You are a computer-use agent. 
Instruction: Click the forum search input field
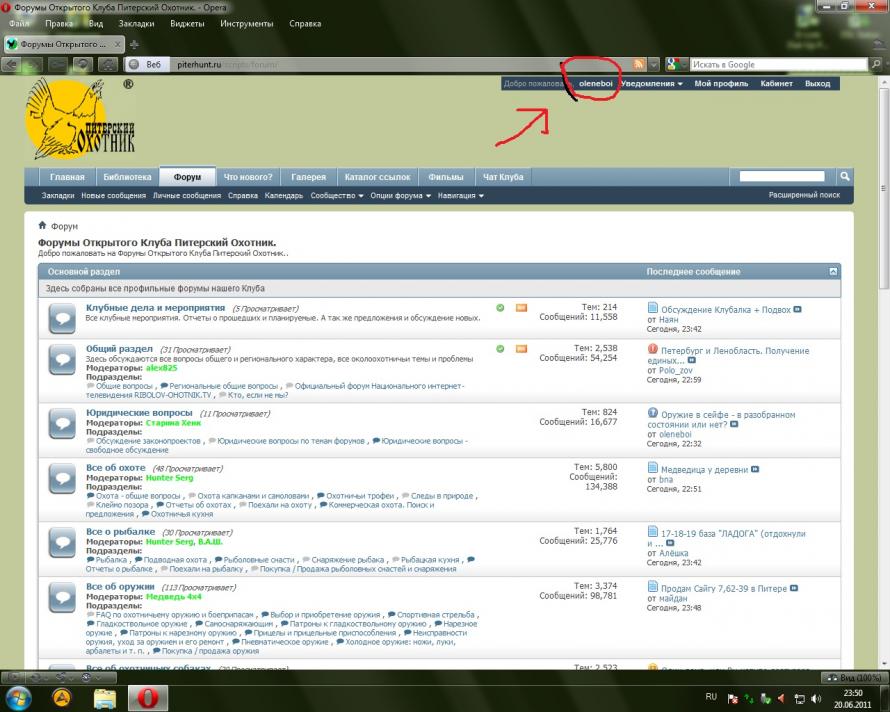pyautogui.click(x=787, y=177)
